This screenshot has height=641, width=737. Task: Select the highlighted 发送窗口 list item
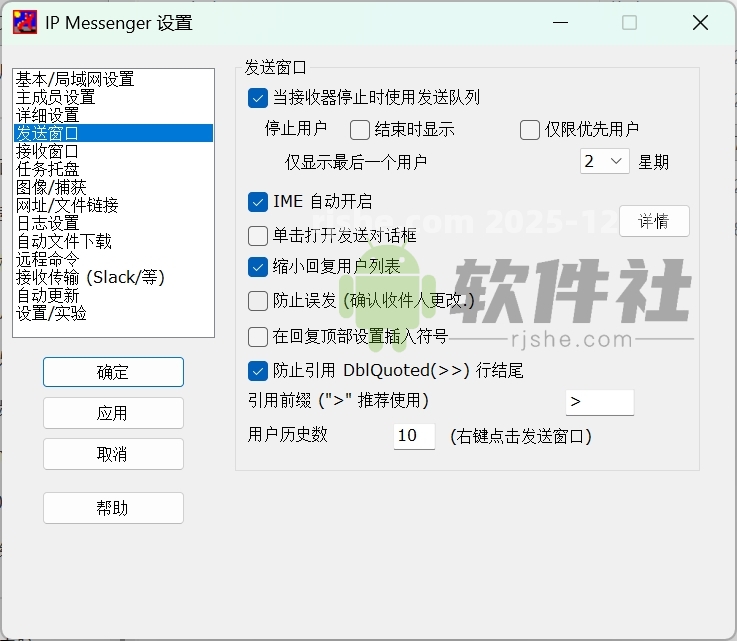(x=113, y=133)
